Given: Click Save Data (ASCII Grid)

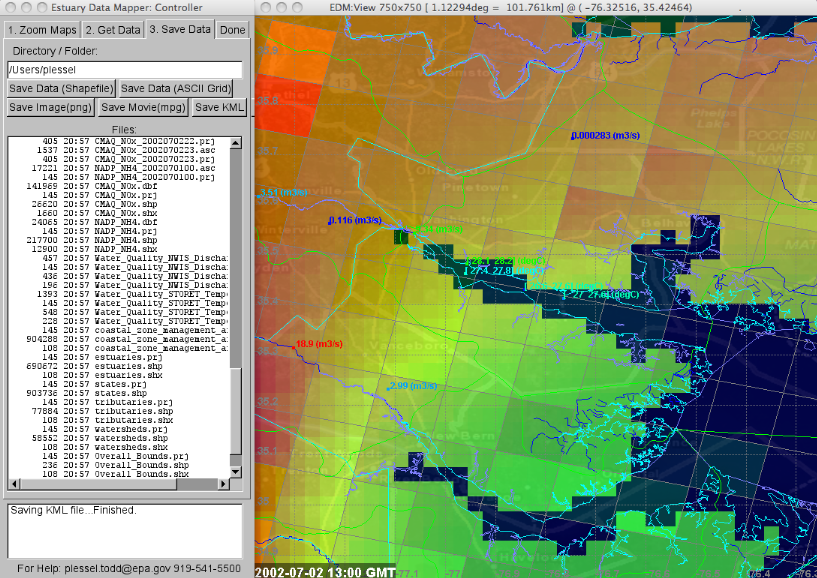Looking at the screenshot, I should pos(175,88).
